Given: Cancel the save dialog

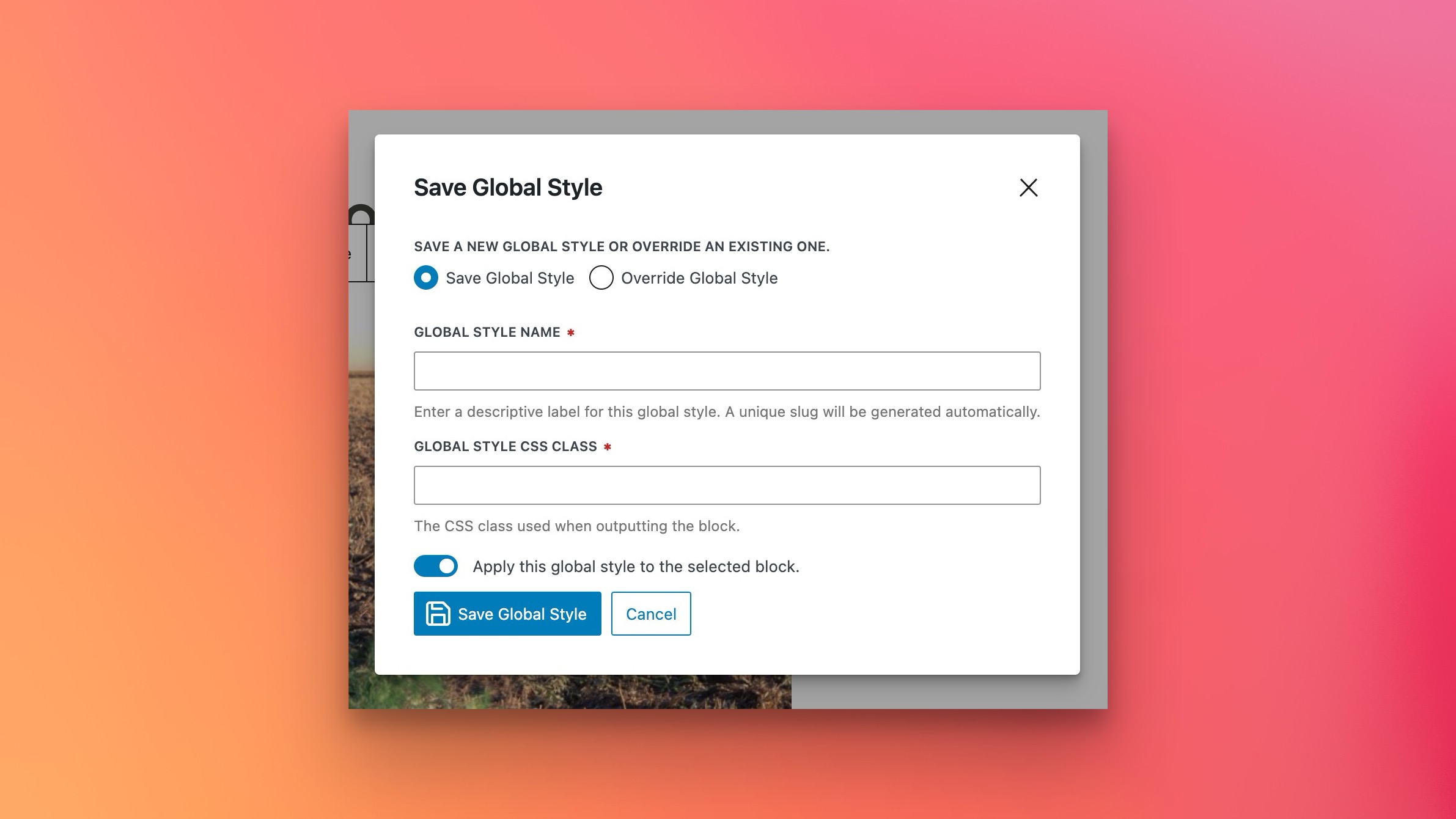Looking at the screenshot, I should 651,614.
